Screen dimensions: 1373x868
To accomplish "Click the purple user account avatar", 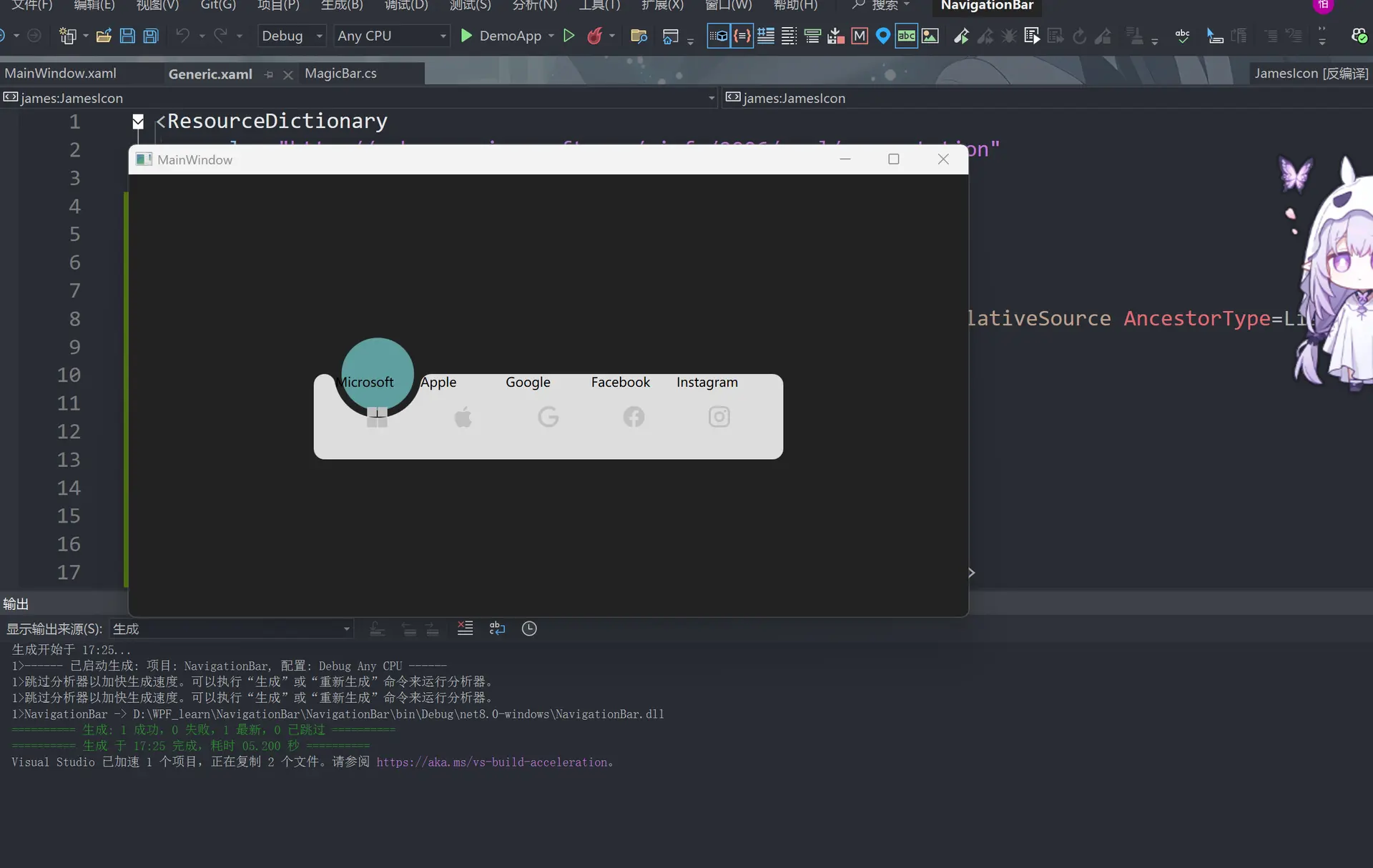I will coord(1323,4).
